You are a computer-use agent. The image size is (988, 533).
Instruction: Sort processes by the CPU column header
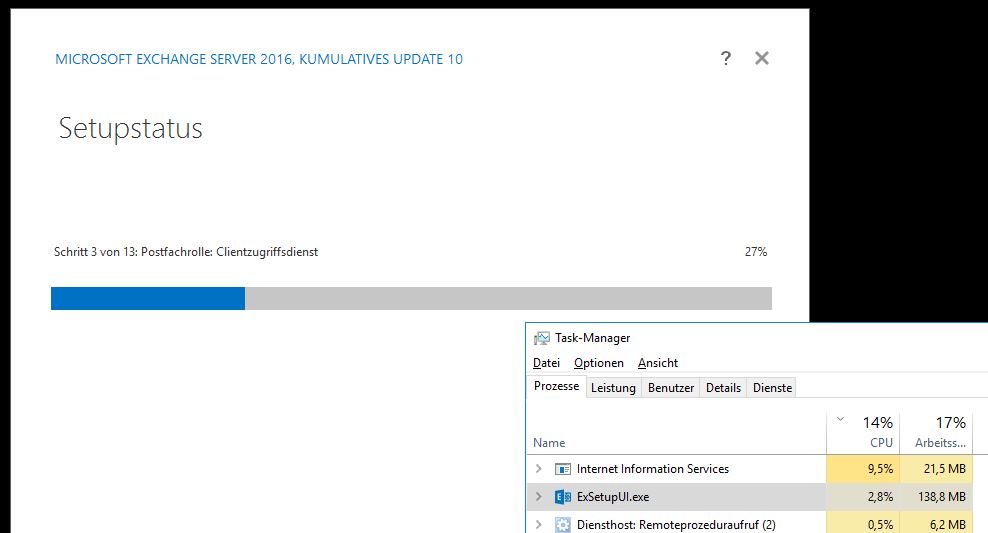click(x=863, y=433)
